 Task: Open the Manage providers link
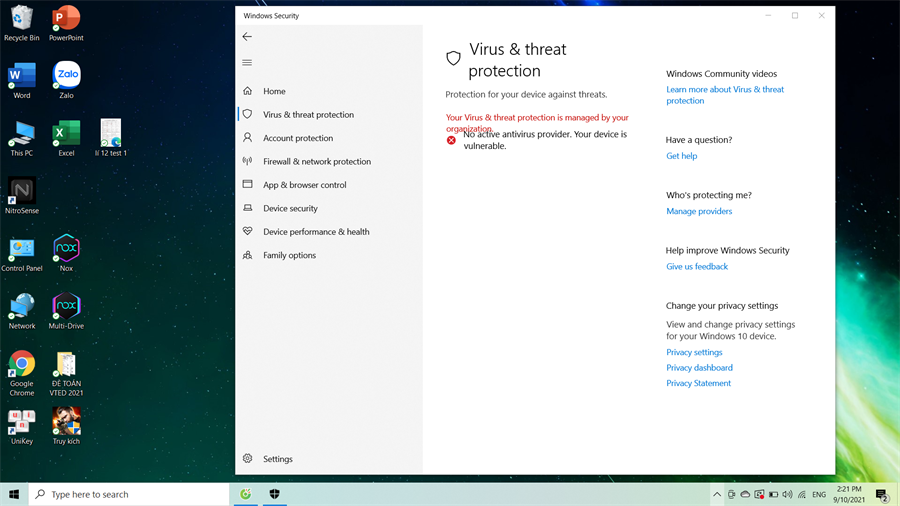click(699, 211)
